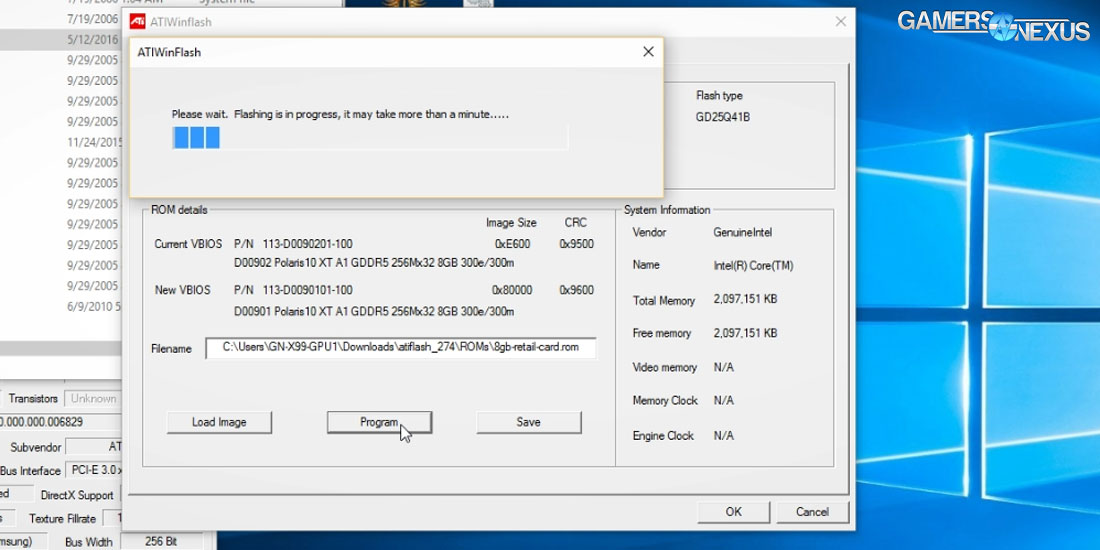This screenshot has width=1100, height=550.
Task: Click Current VBIOS image size 0xE600
Action: 513,244
